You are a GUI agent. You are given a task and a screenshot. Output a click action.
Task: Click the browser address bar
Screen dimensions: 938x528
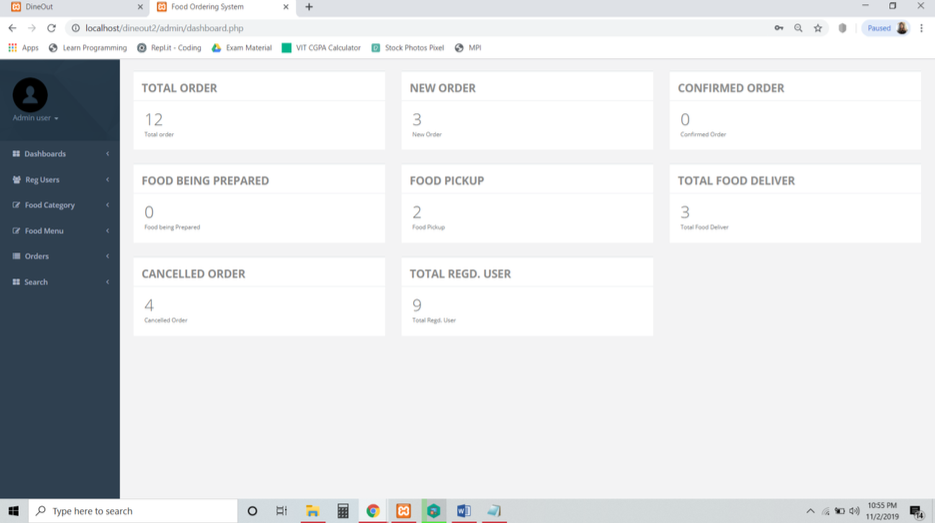[400, 28]
